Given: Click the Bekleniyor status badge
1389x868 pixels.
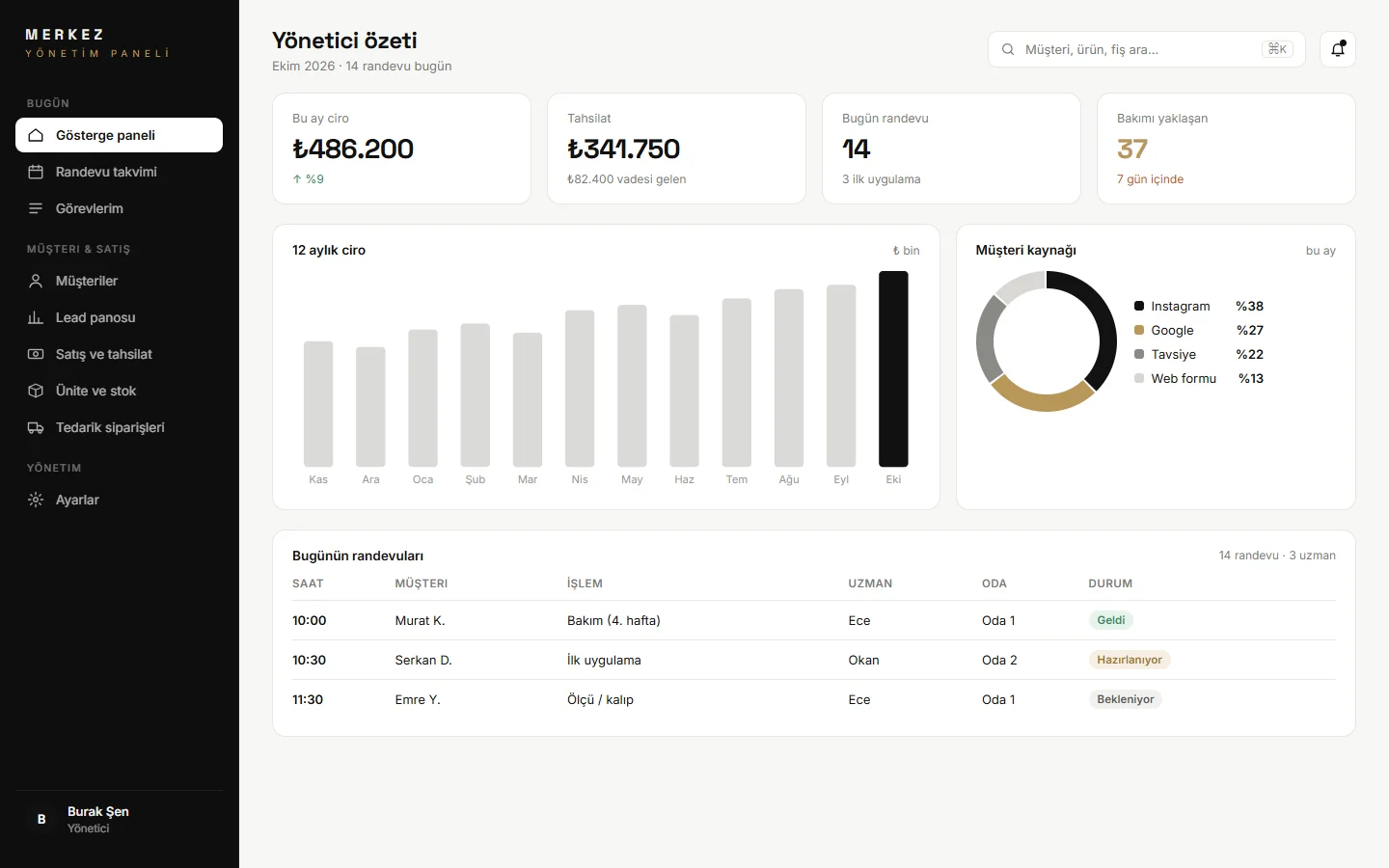Looking at the screenshot, I should point(1125,699).
